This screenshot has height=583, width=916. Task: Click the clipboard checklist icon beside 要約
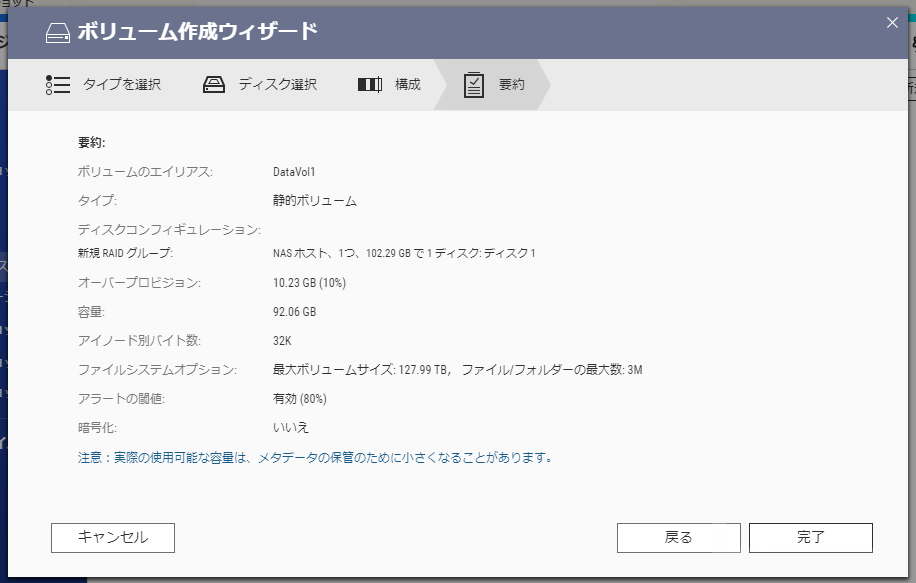pyautogui.click(x=474, y=85)
